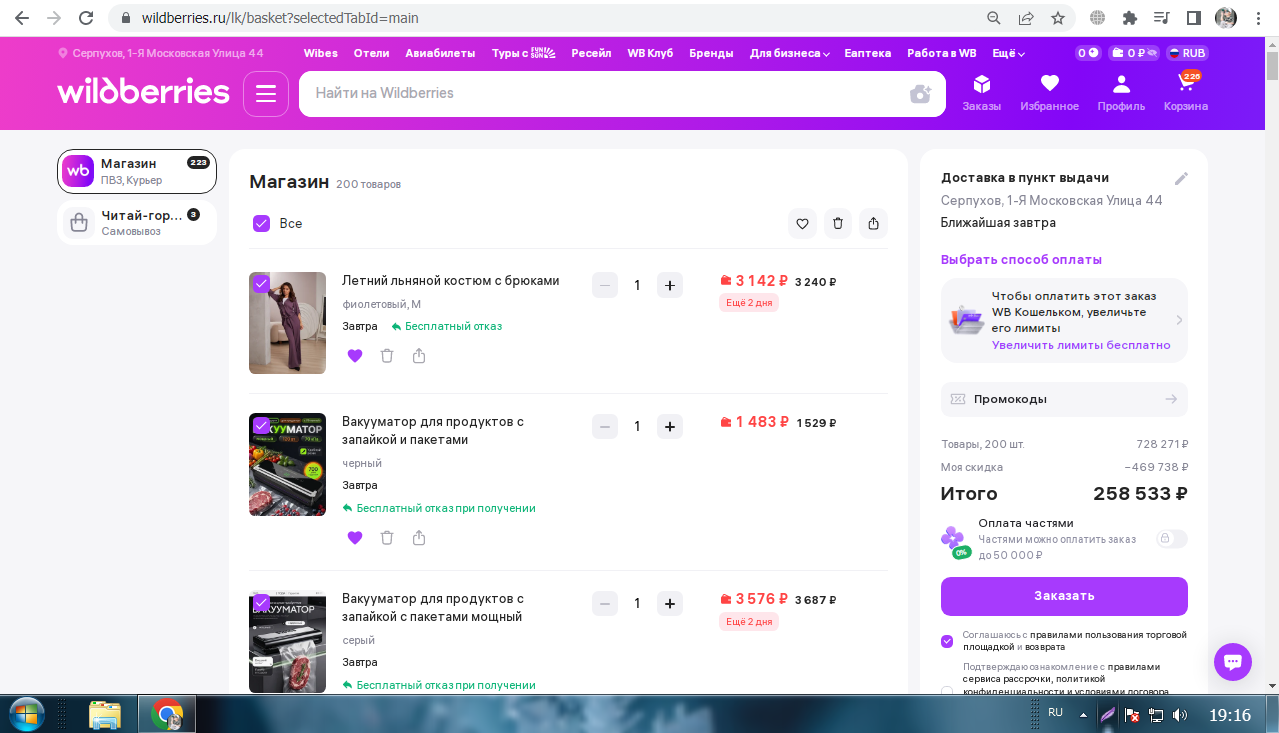Increase quantity of серый Вакууматор
Screen dimensions: 1279x733
point(670,604)
